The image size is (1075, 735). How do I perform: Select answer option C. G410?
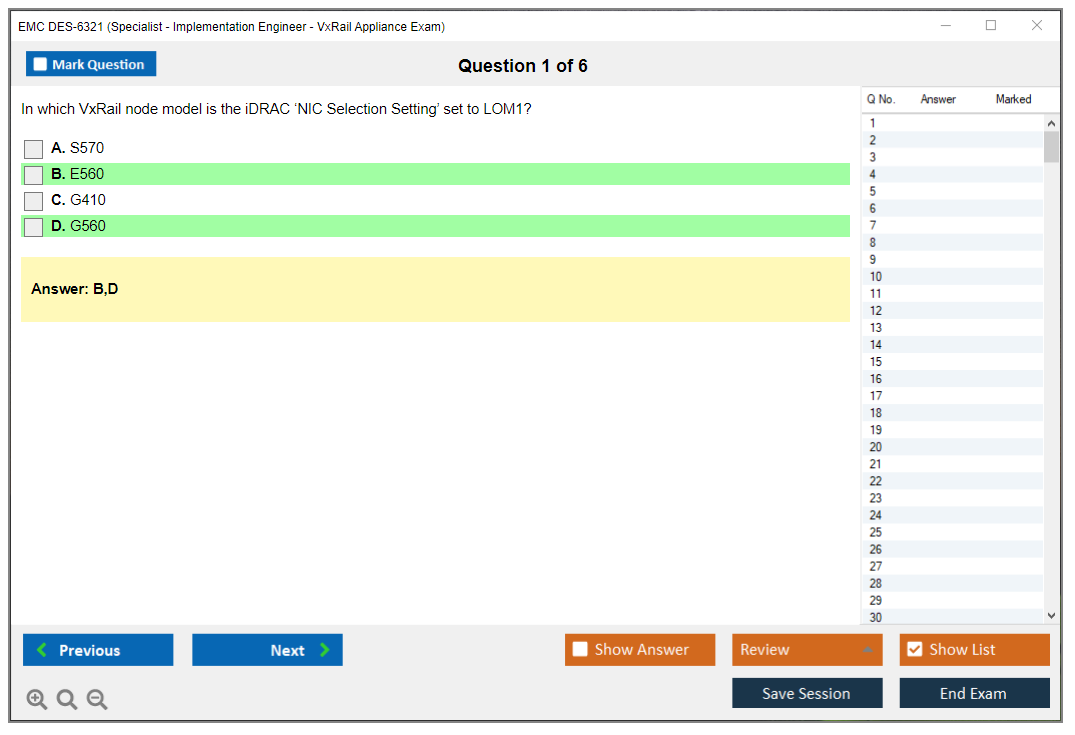point(34,201)
